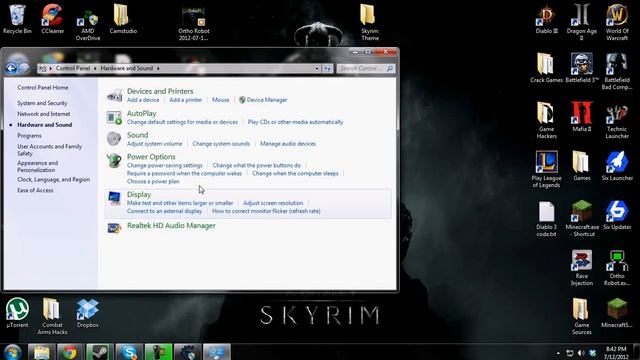The image size is (640, 360).
Task: Open Devices and Printers icon
Action: [114, 96]
